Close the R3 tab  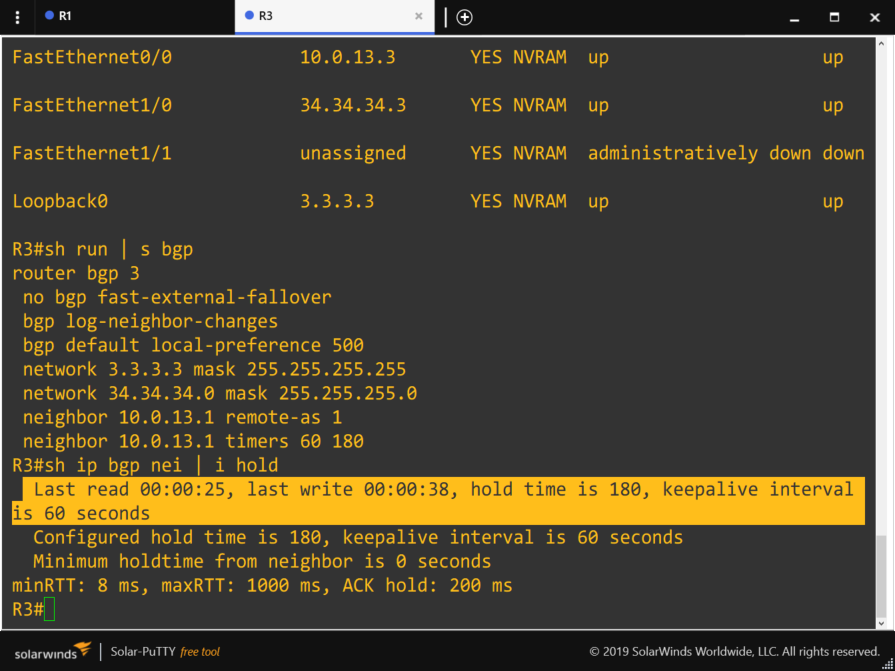(419, 16)
